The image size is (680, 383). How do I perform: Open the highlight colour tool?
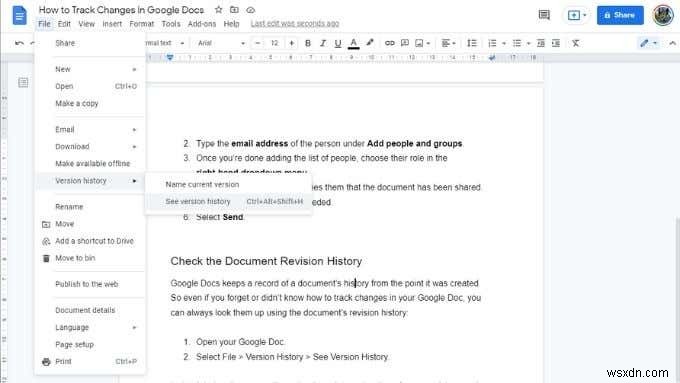[x=369, y=43]
